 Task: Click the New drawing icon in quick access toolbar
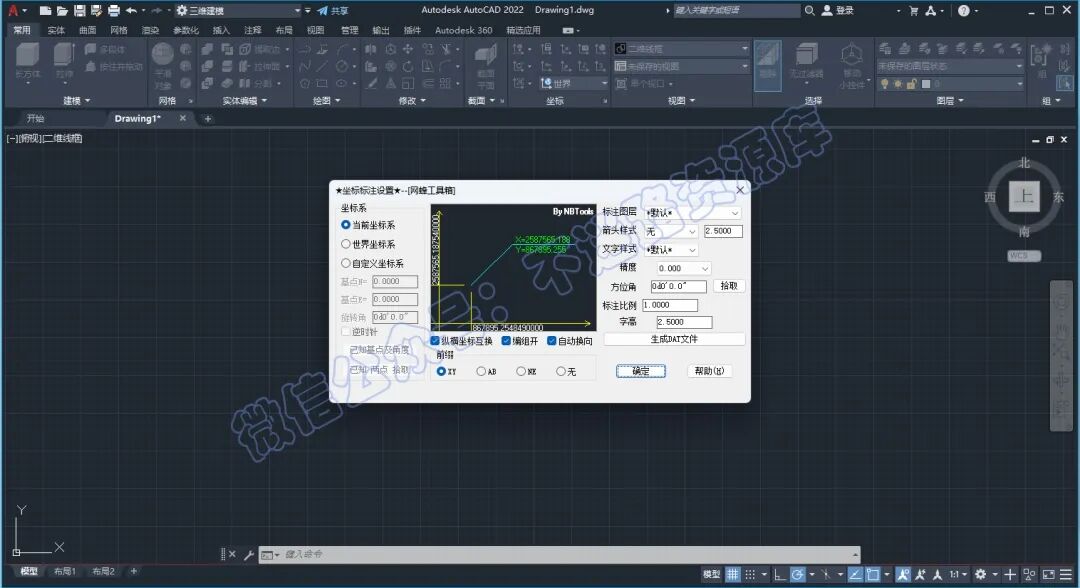pyautogui.click(x=45, y=10)
